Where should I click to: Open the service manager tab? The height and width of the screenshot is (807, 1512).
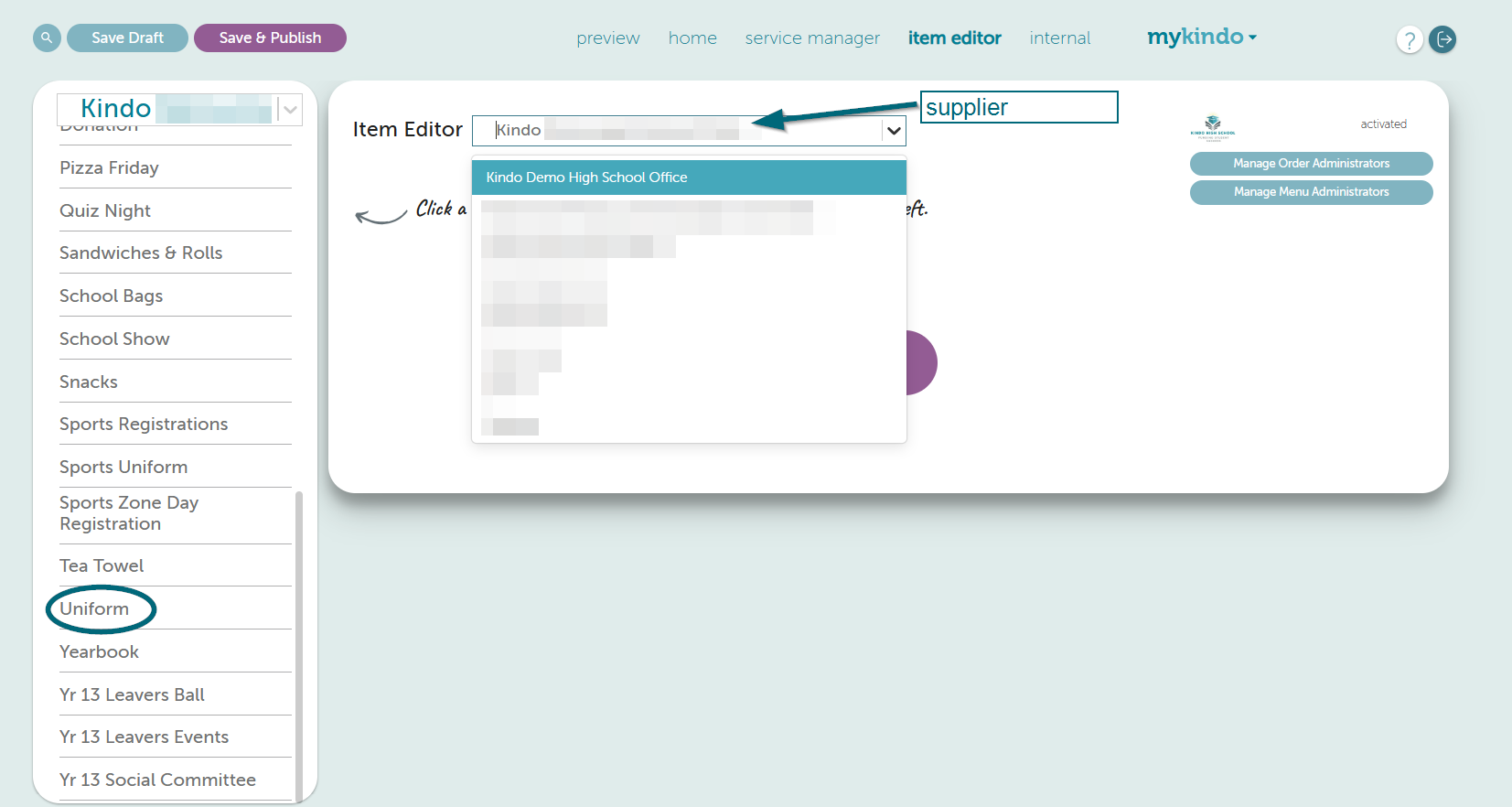point(812,38)
